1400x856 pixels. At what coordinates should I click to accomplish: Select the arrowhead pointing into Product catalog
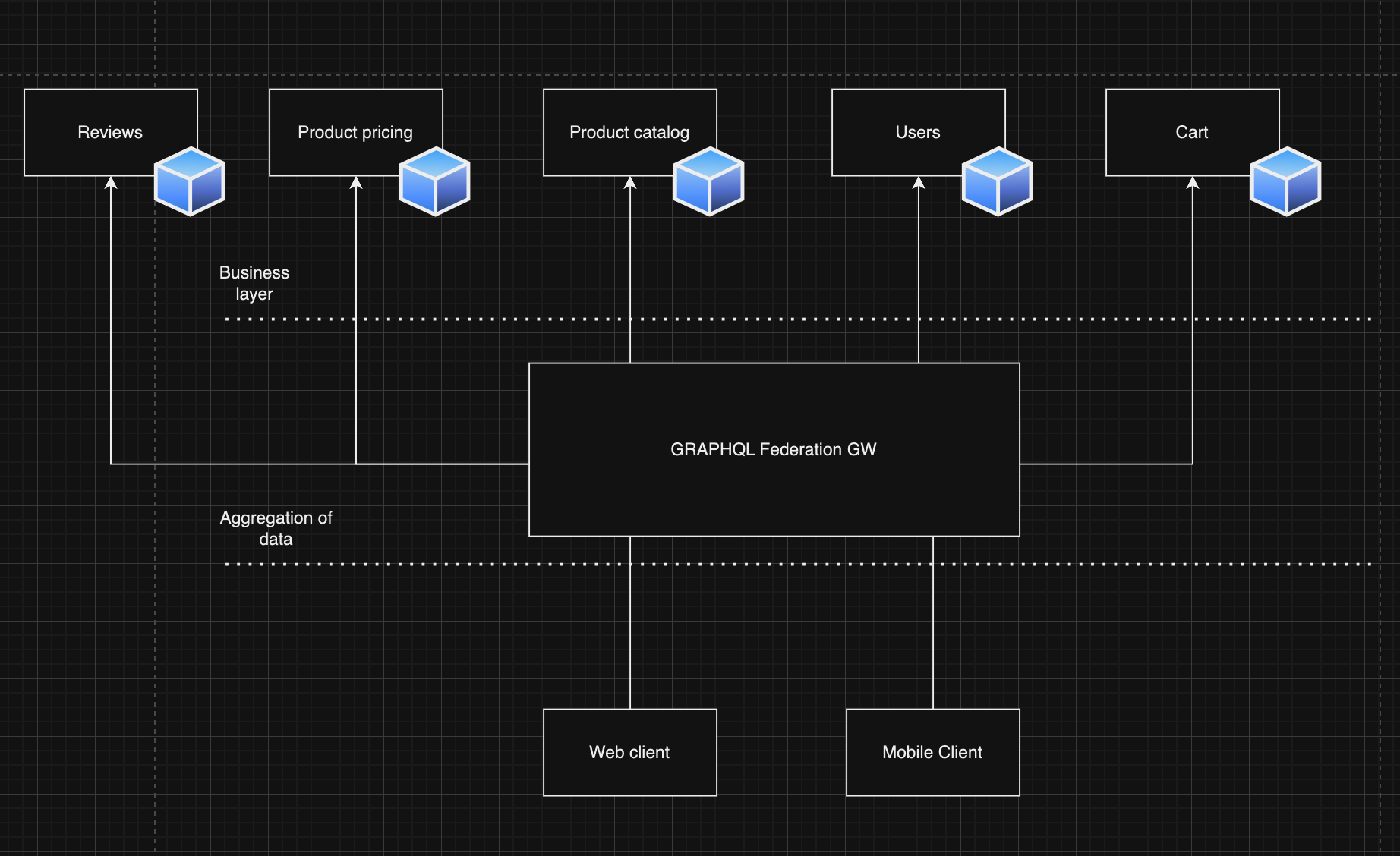630,182
